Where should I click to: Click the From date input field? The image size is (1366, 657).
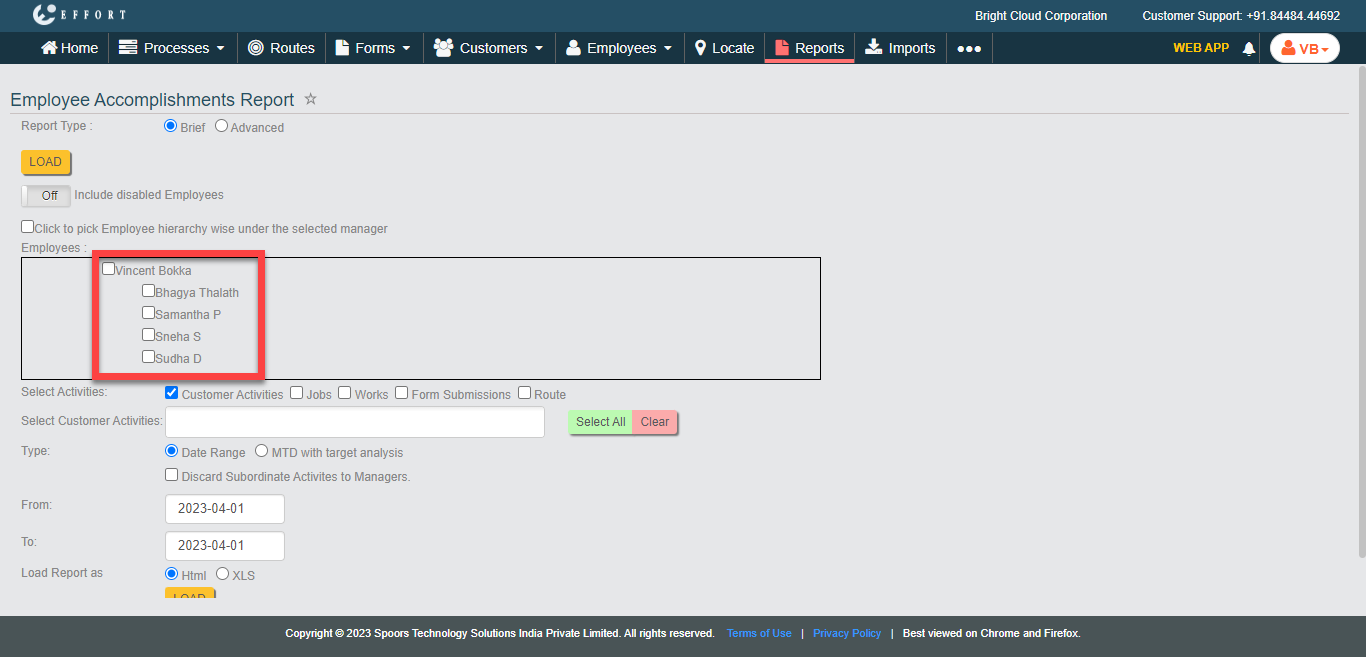click(x=225, y=508)
